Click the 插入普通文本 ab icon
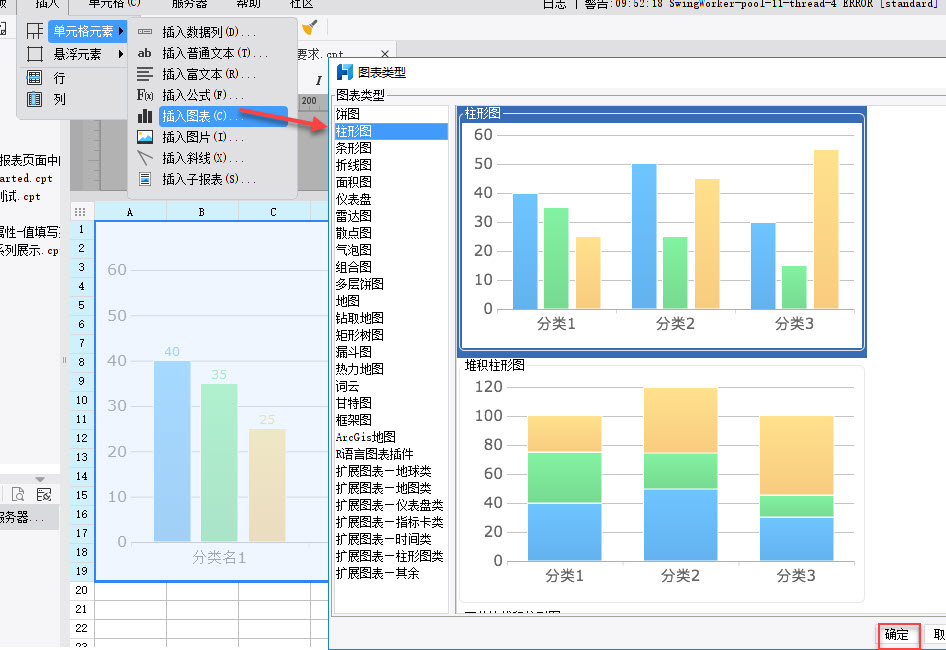The image size is (946, 650). [144, 53]
